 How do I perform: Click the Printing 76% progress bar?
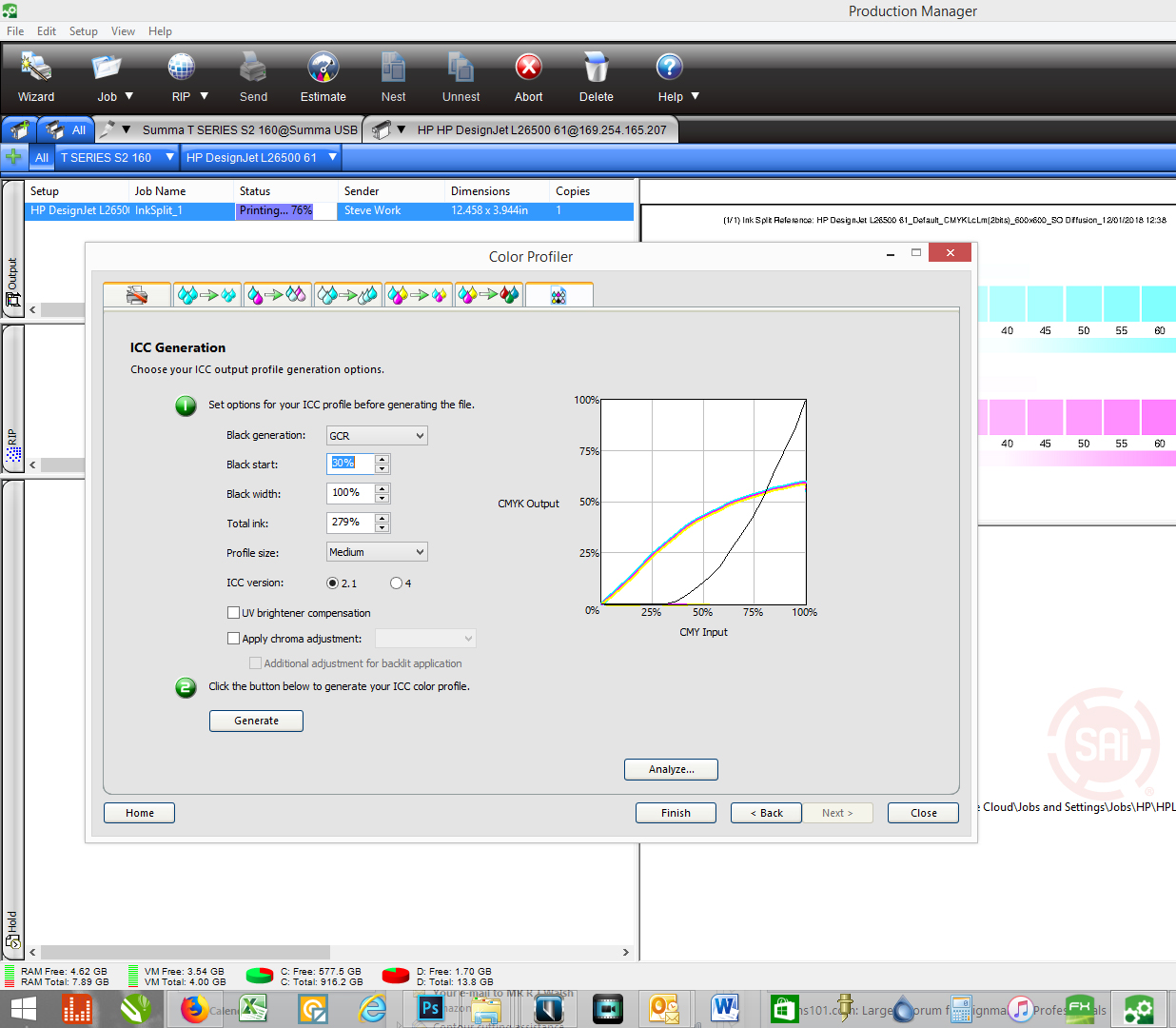coord(286,211)
